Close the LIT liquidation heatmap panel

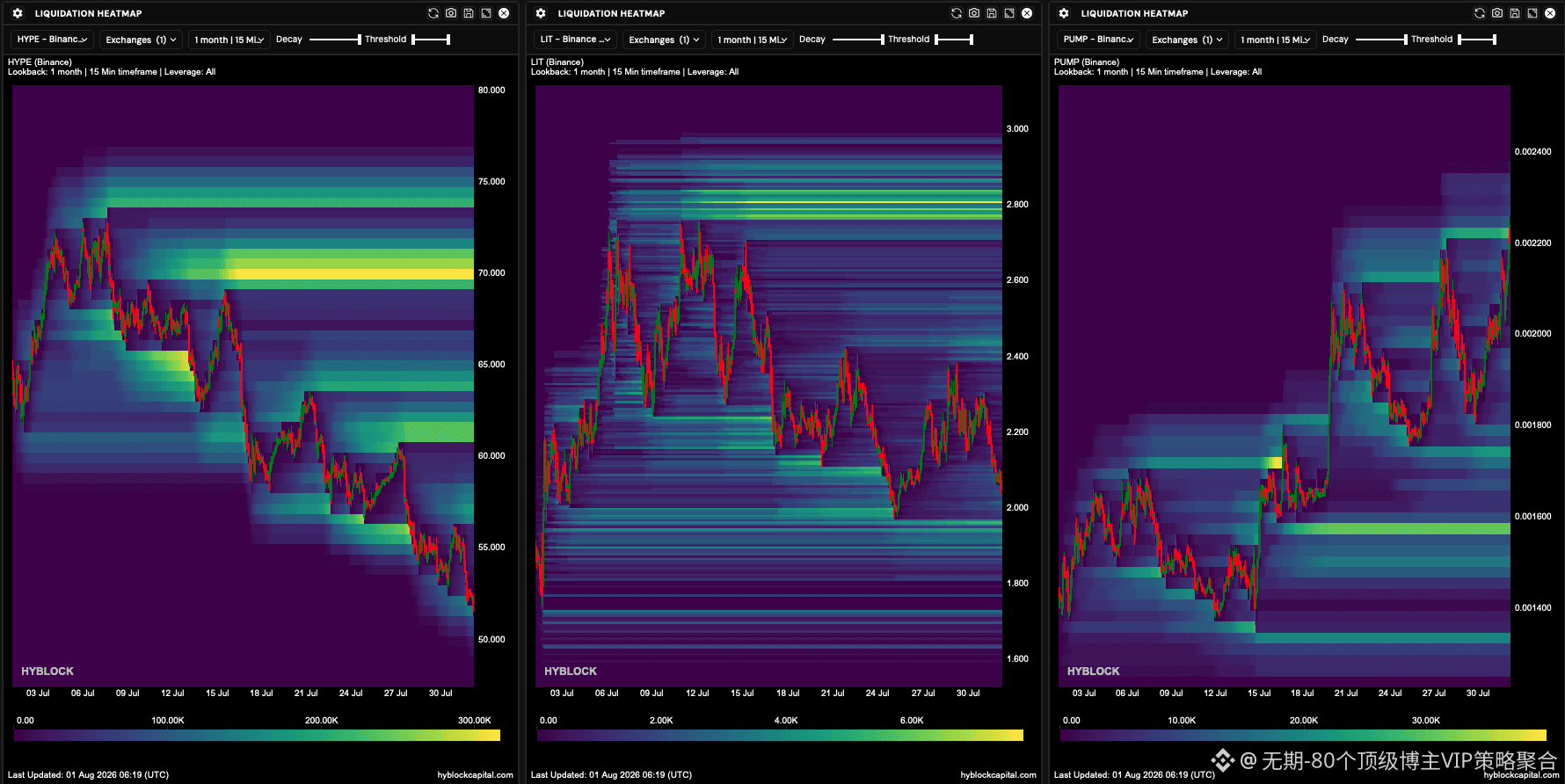tap(1027, 13)
